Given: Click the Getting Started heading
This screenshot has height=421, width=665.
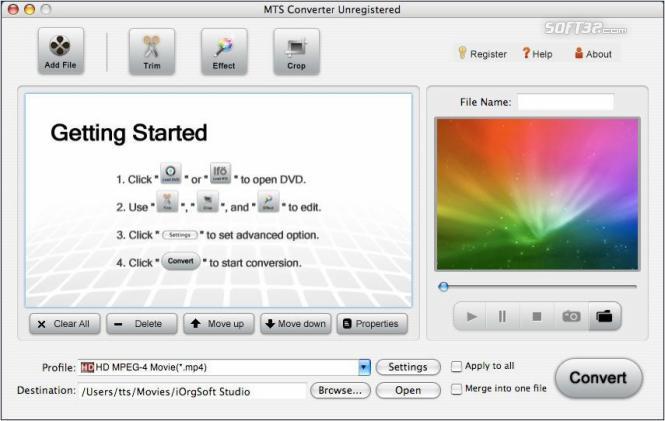Looking at the screenshot, I should (x=129, y=133).
